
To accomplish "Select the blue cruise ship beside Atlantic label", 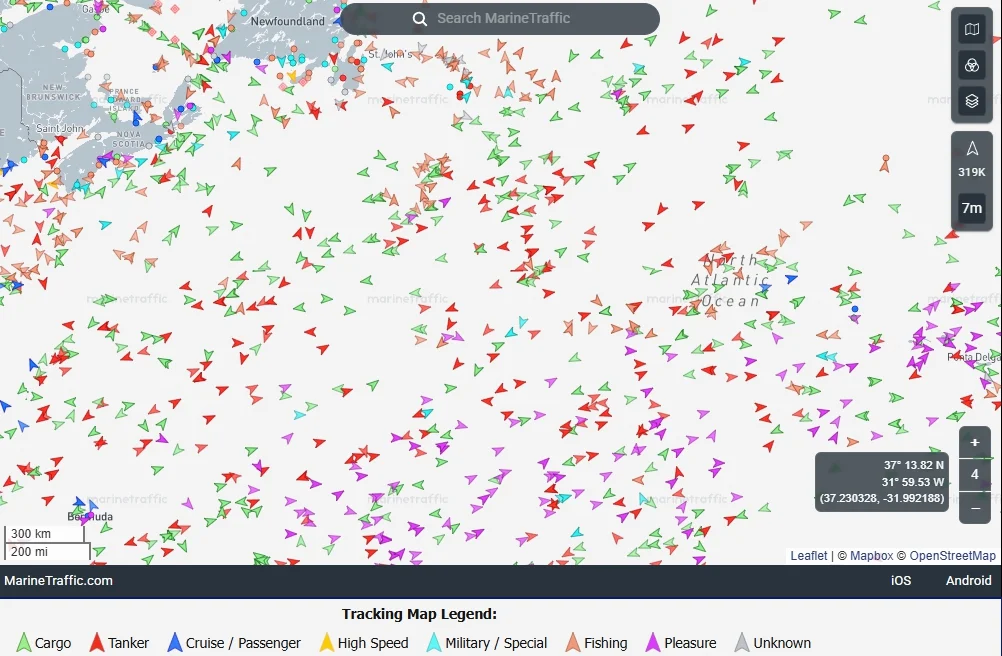I will point(791,278).
